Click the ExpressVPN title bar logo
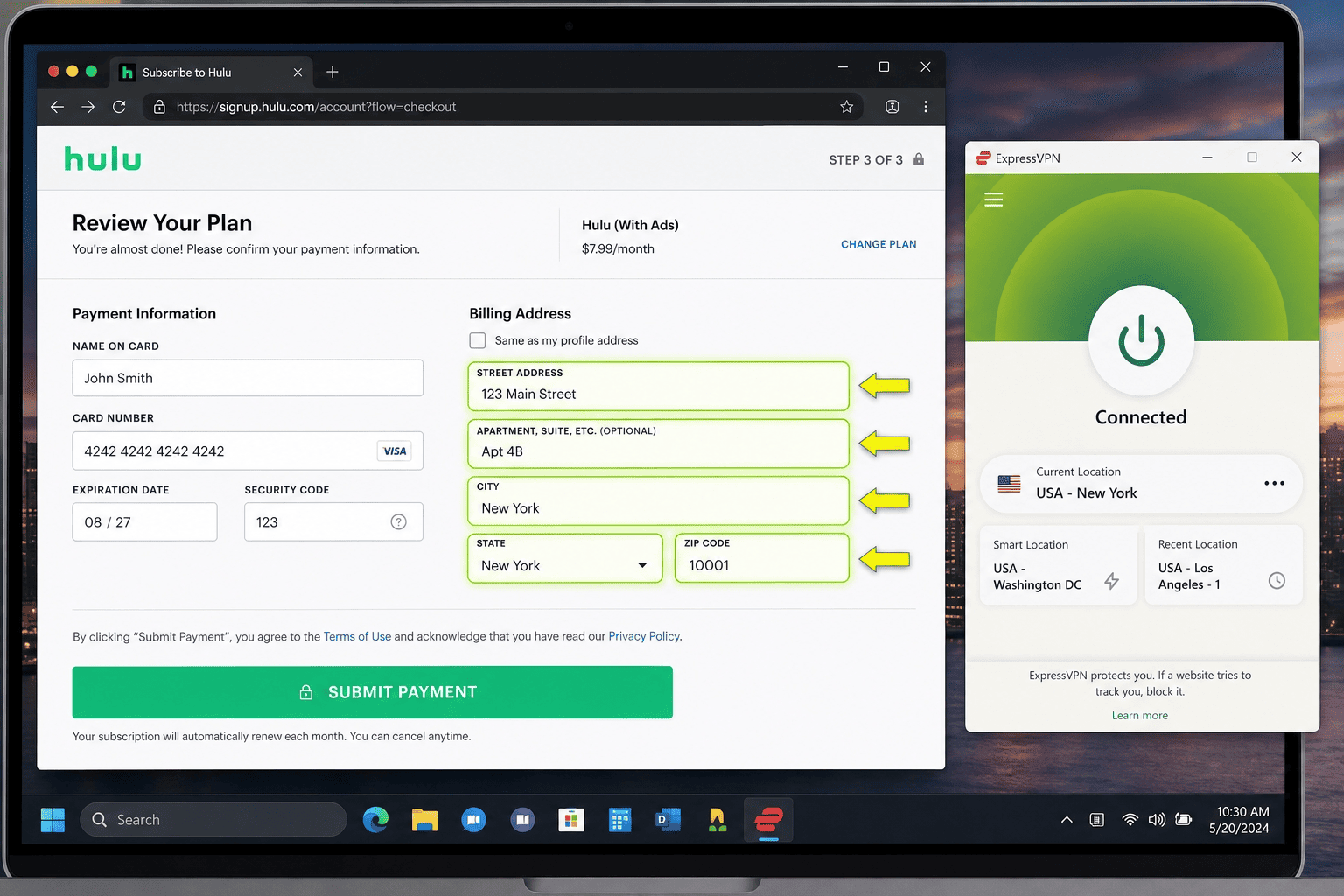Viewport: 1344px width, 896px height. pos(983,158)
